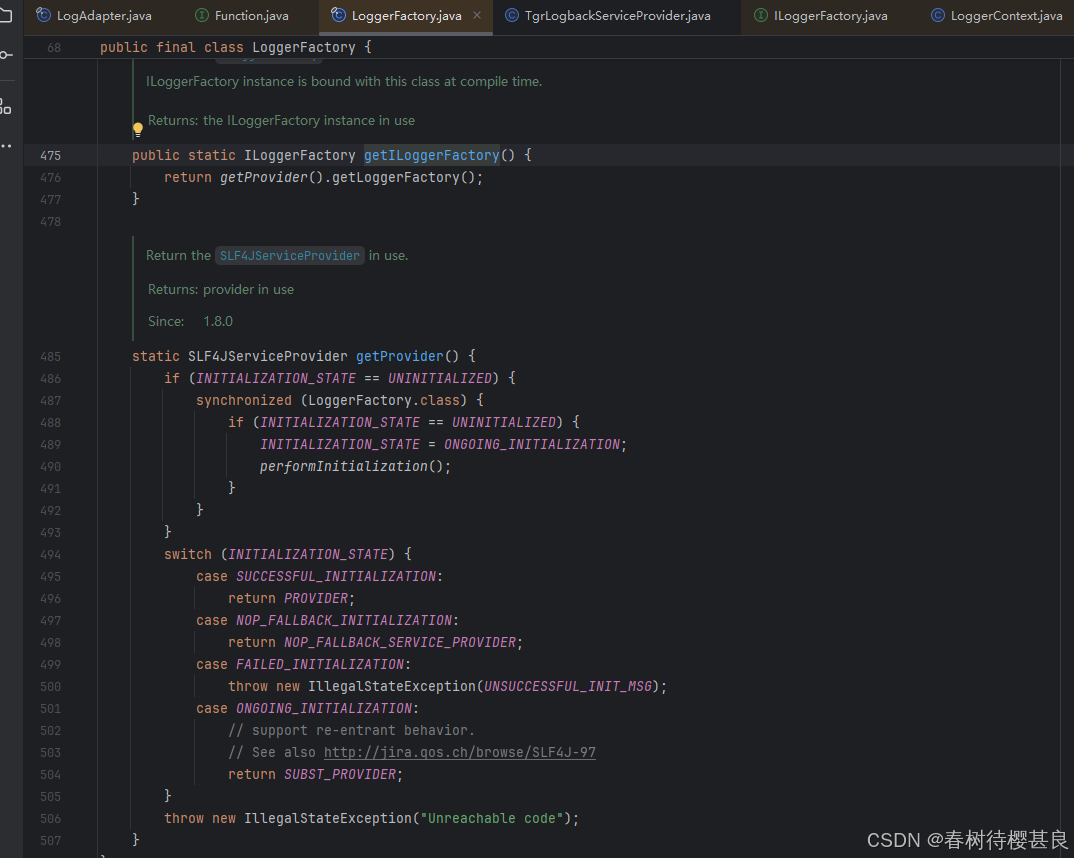This screenshot has width=1074, height=858.
Task: Click the yellow light bulb intention icon
Action: [138, 129]
